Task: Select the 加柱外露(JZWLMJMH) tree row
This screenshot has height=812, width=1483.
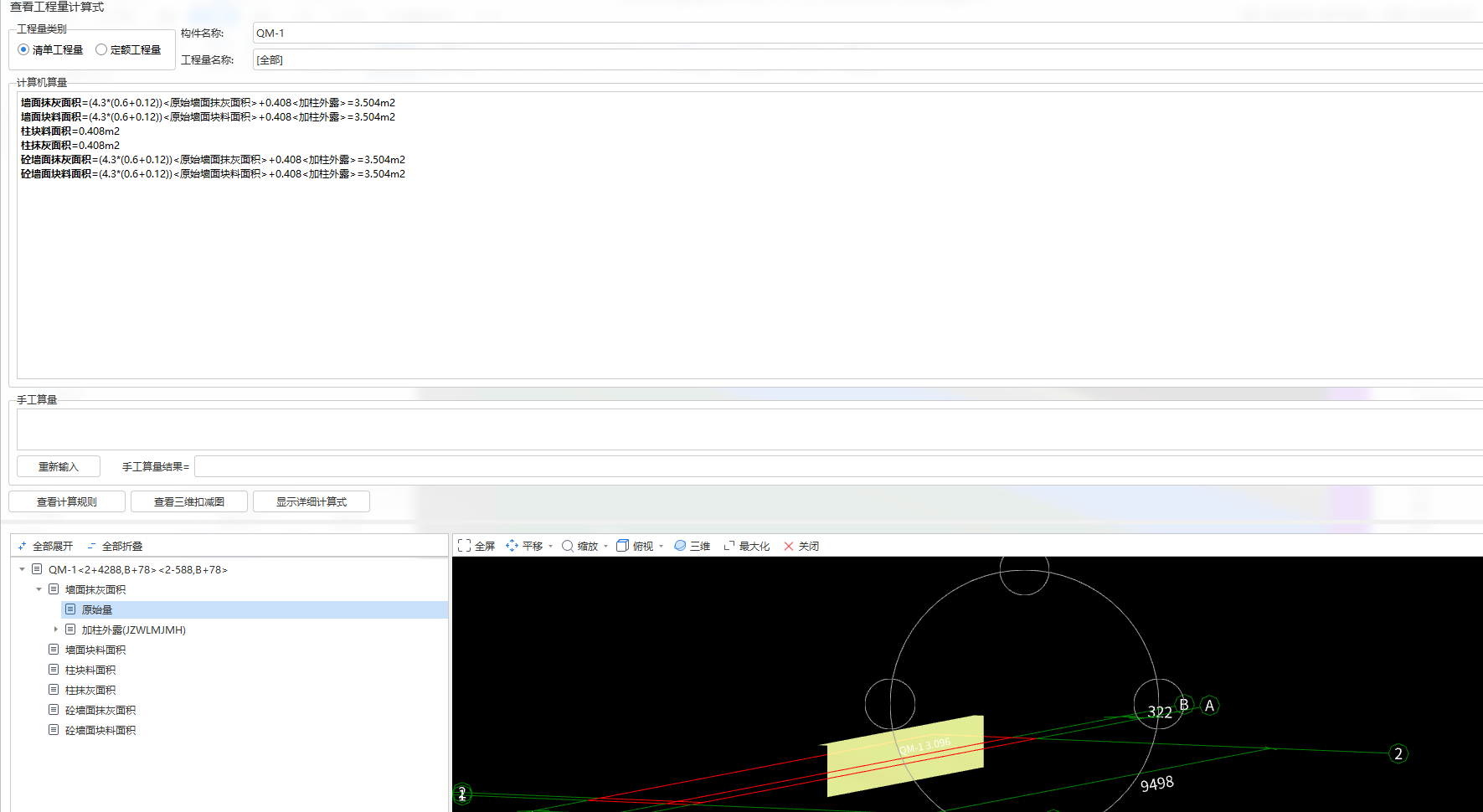Action: tap(134, 630)
